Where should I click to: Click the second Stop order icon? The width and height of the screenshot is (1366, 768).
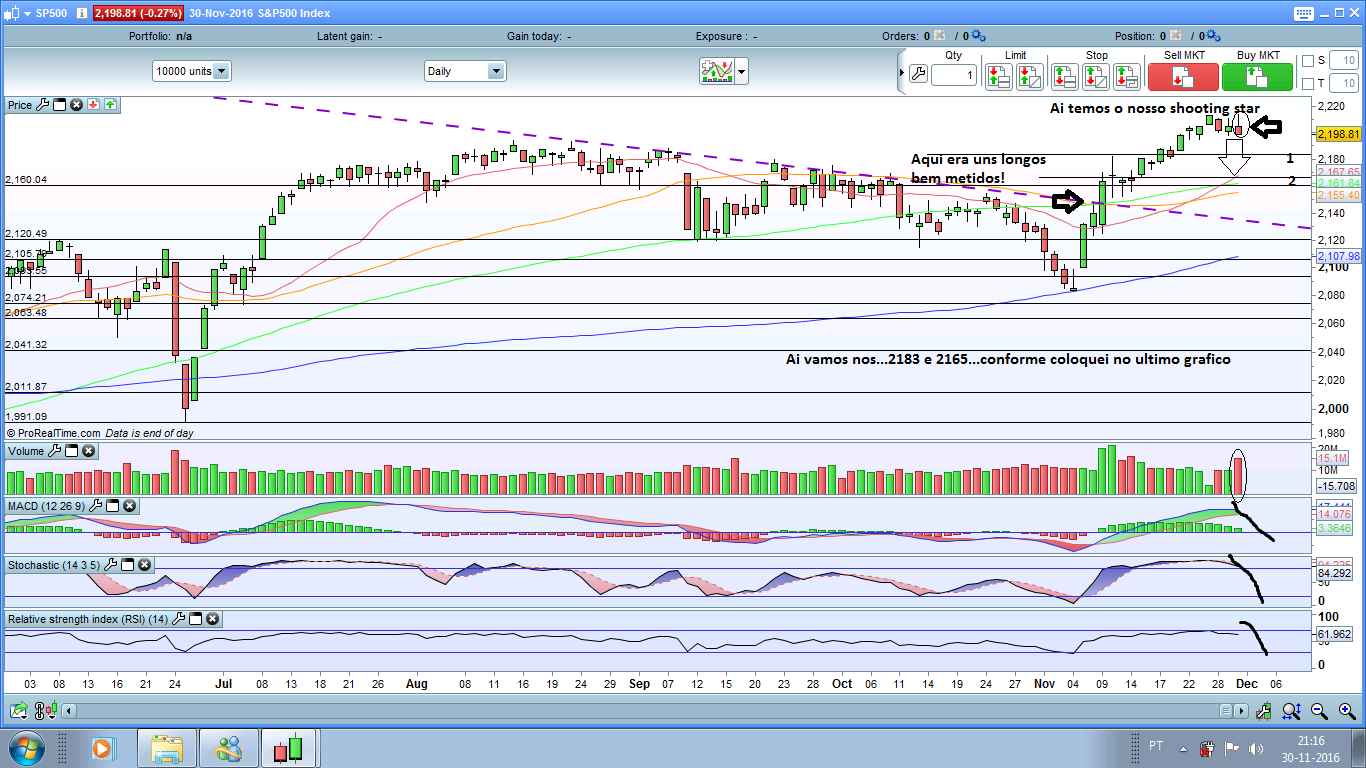coord(1096,76)
